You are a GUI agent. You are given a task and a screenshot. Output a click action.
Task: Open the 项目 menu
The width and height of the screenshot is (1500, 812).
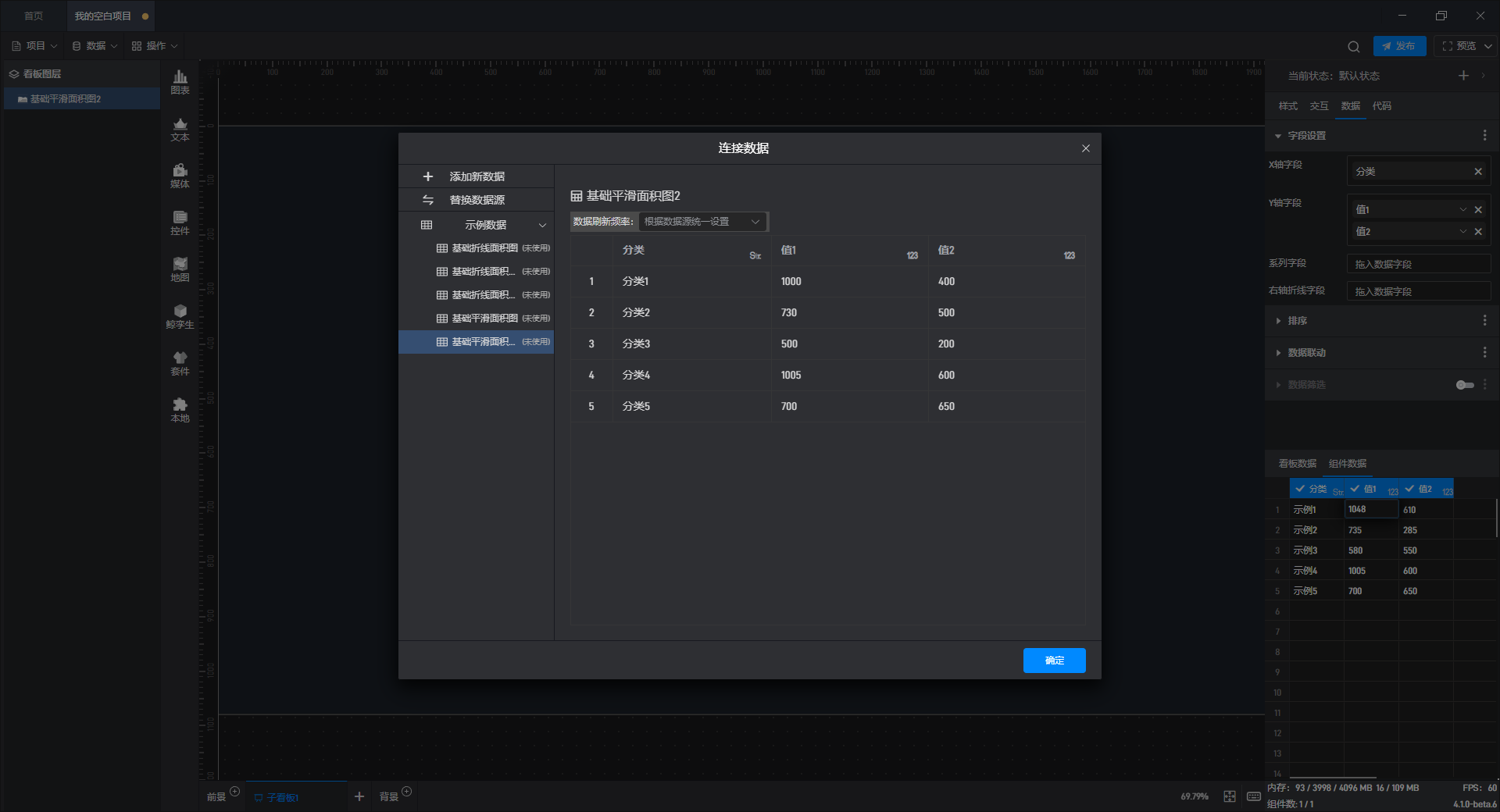(x=35, y=46)
